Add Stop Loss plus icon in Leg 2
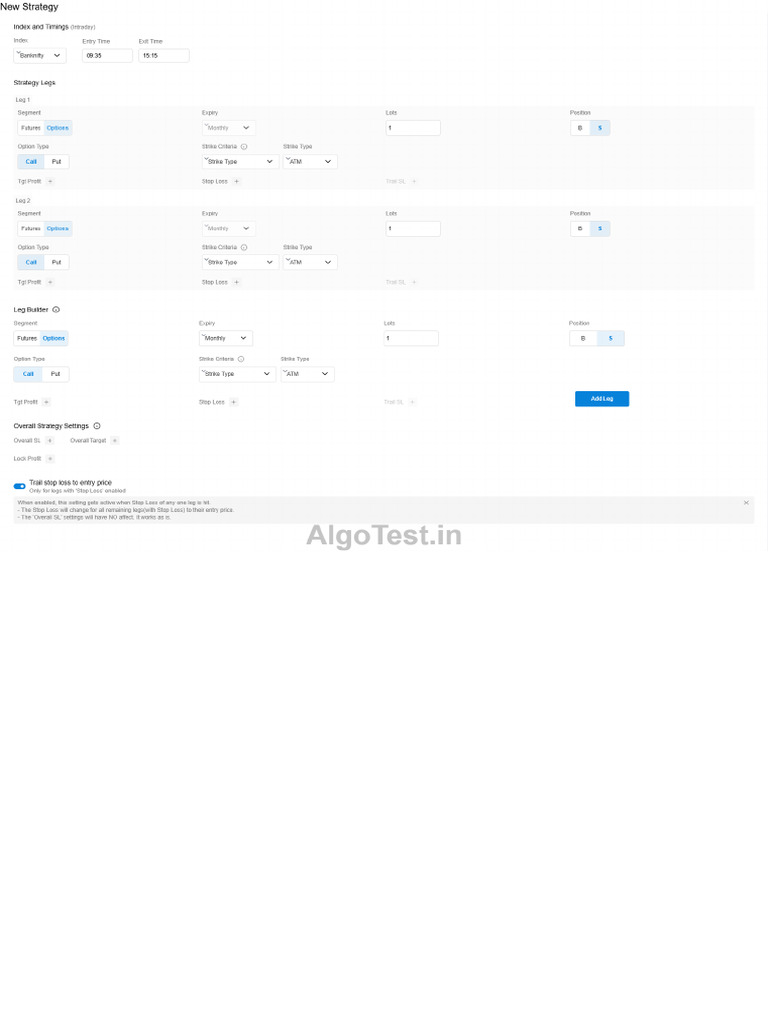 click(x=236, y=282)
